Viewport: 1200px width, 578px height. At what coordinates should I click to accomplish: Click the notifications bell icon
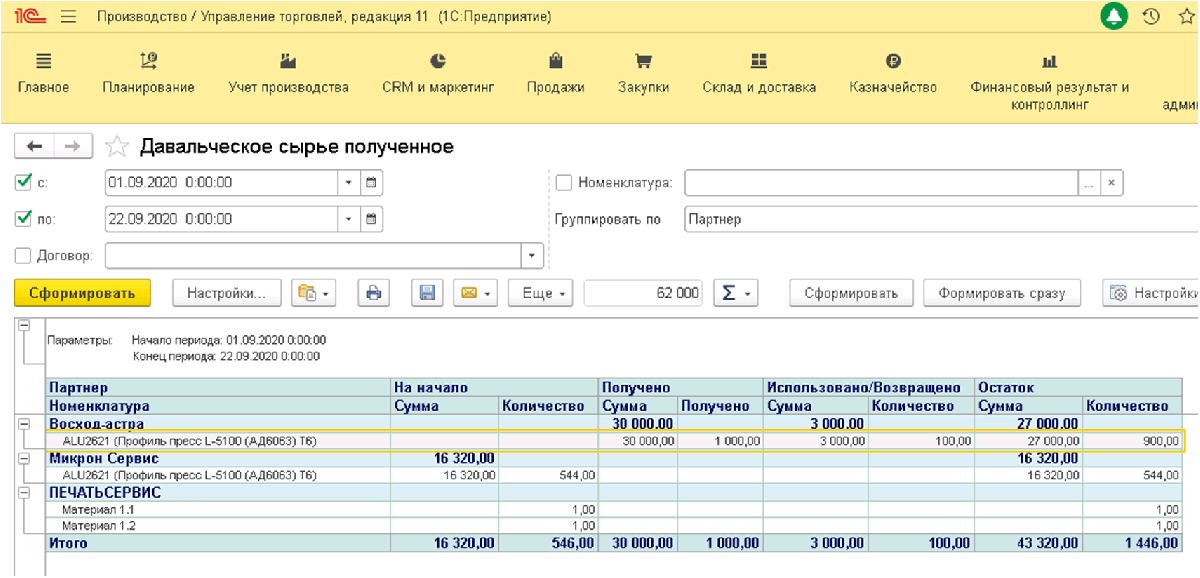(1114, 17)
